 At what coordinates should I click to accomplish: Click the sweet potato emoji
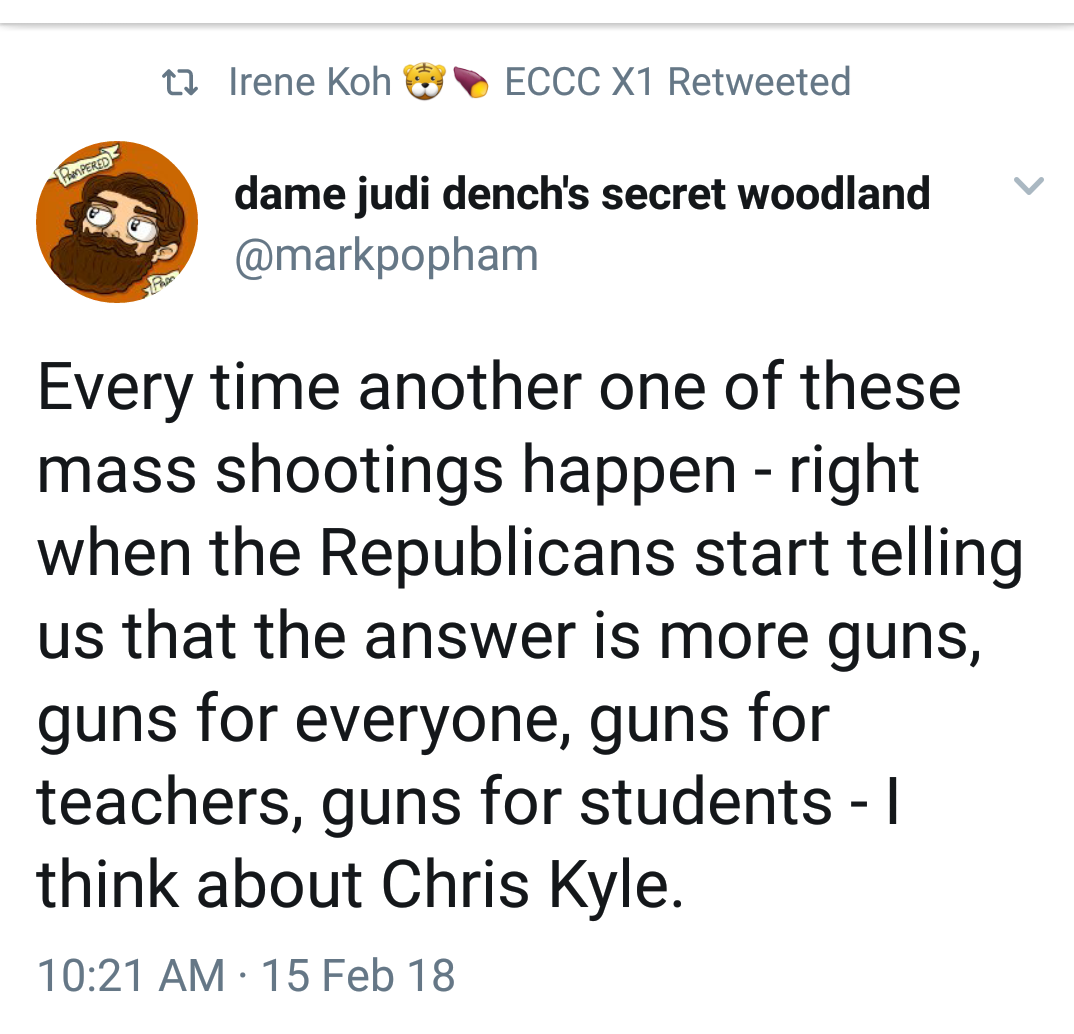tap(470, 82)
